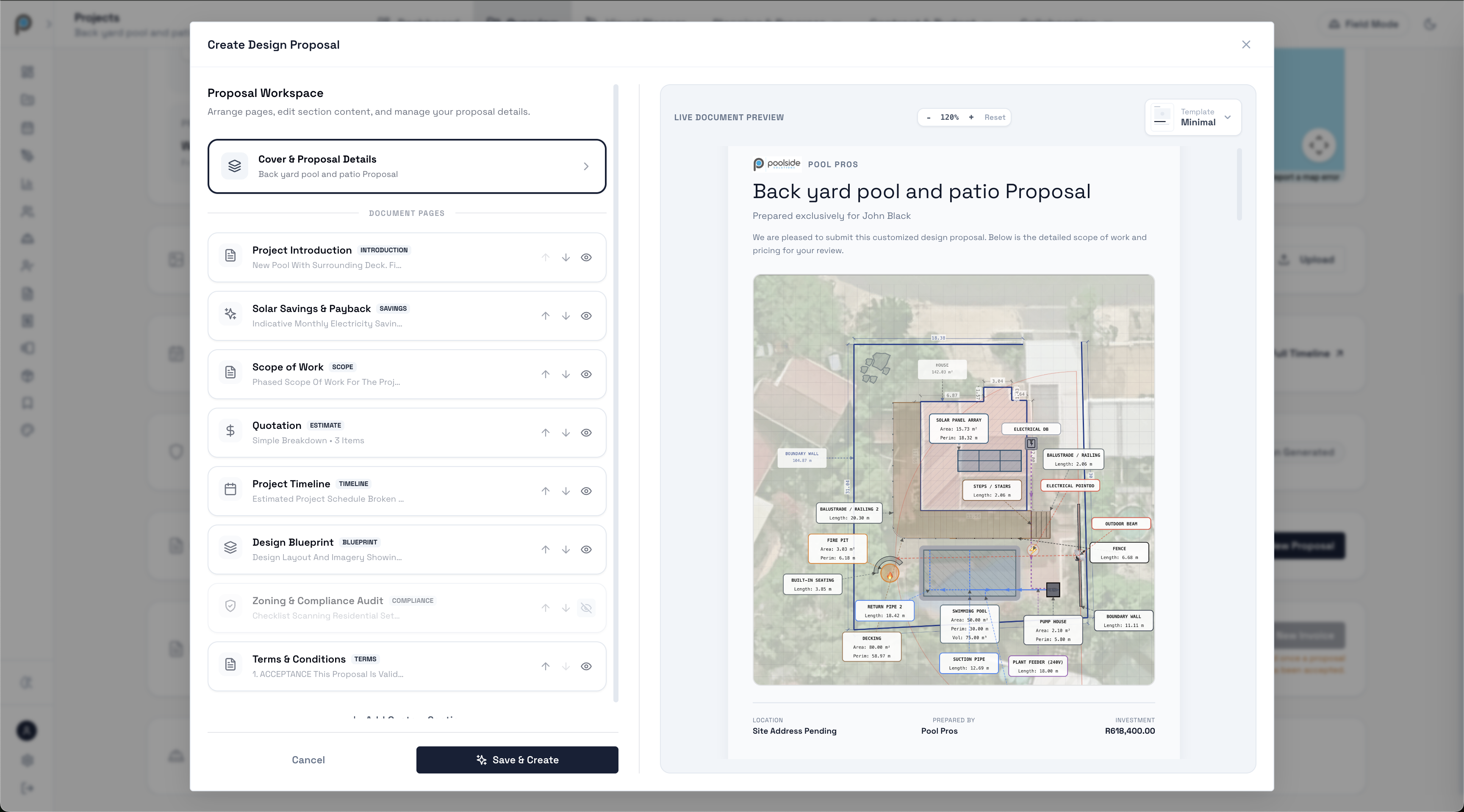Open the Terms & Conditions page row
Viewport: 1464px width, 812px height.
coord(407,667)
